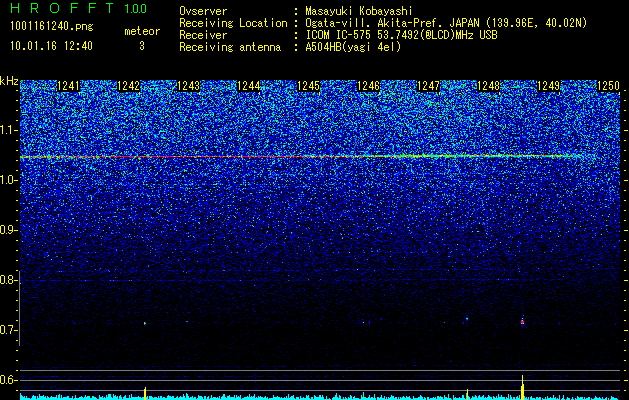The height and width of the screenshot is (400, 629).
Task: Click the 0.9 kHz frequency label
Action: pos(8,230)
